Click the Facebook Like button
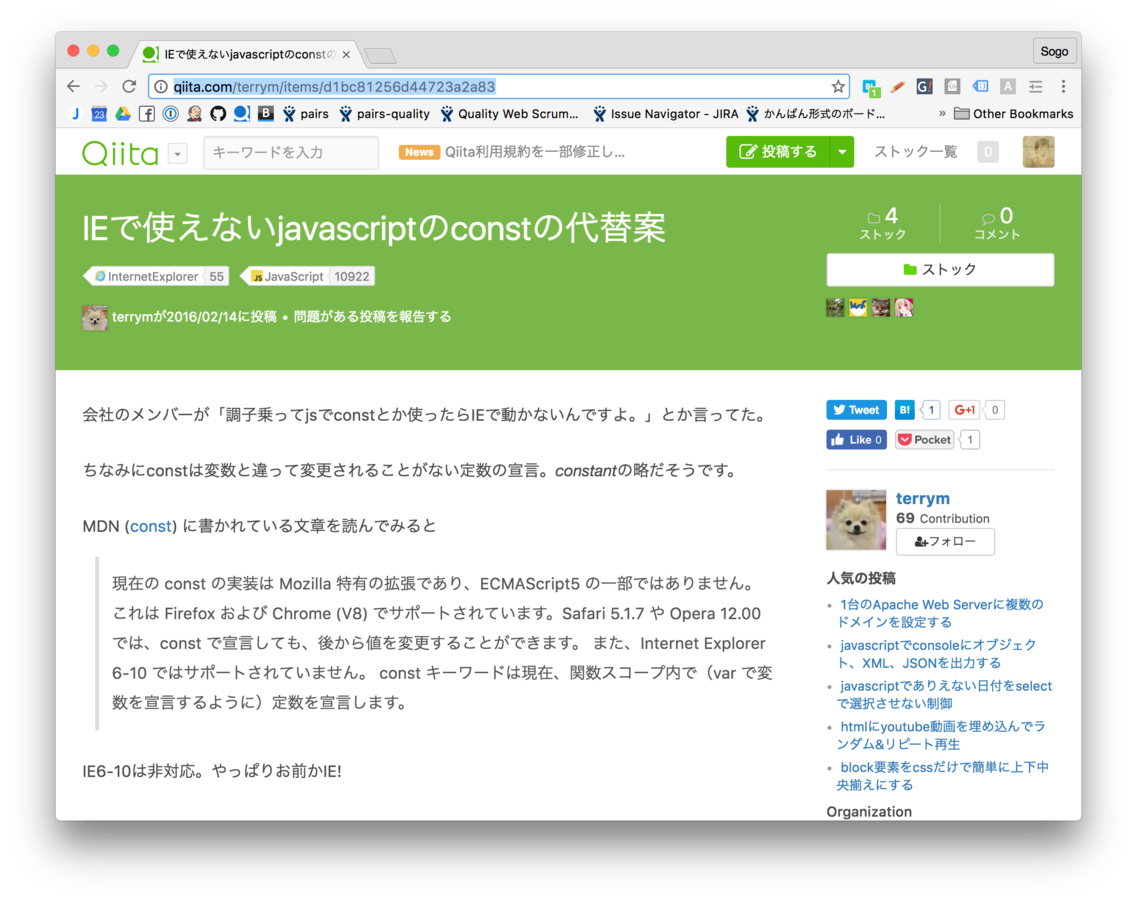Screen dimensions: 1137x900 pyautogui.click(x=856, y=439)
